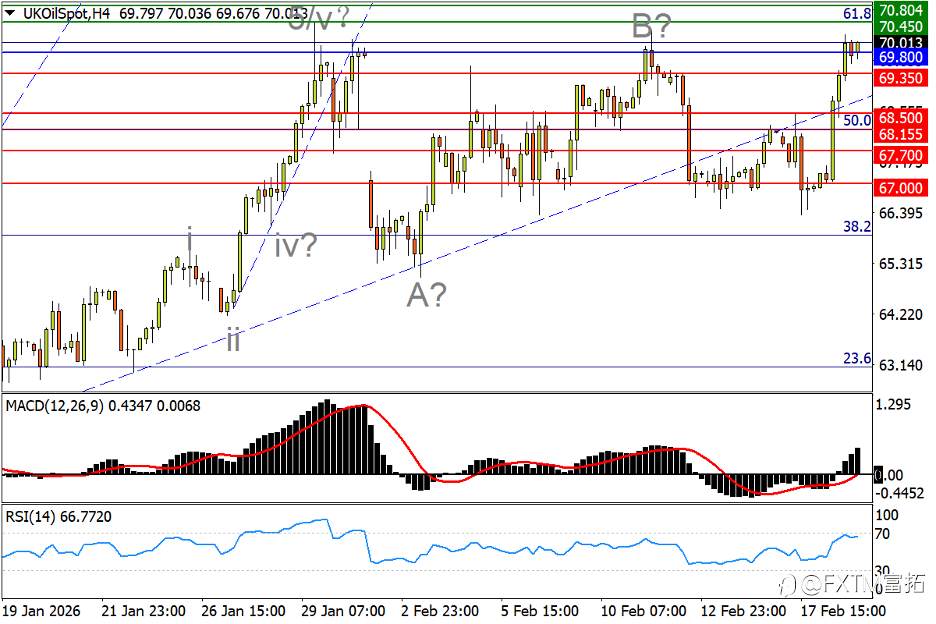The height and width of the screenshot is (624, 936).
Task: Click the 61.8 Fibonacci level label
Action: 857,13
